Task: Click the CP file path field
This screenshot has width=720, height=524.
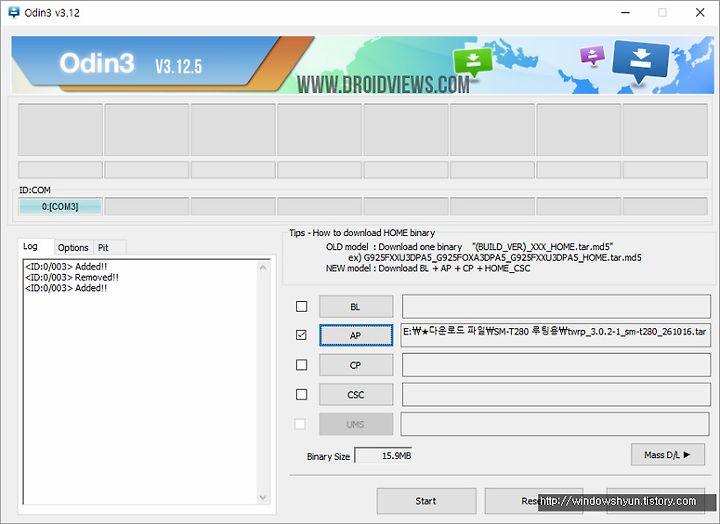Action: 556,365
